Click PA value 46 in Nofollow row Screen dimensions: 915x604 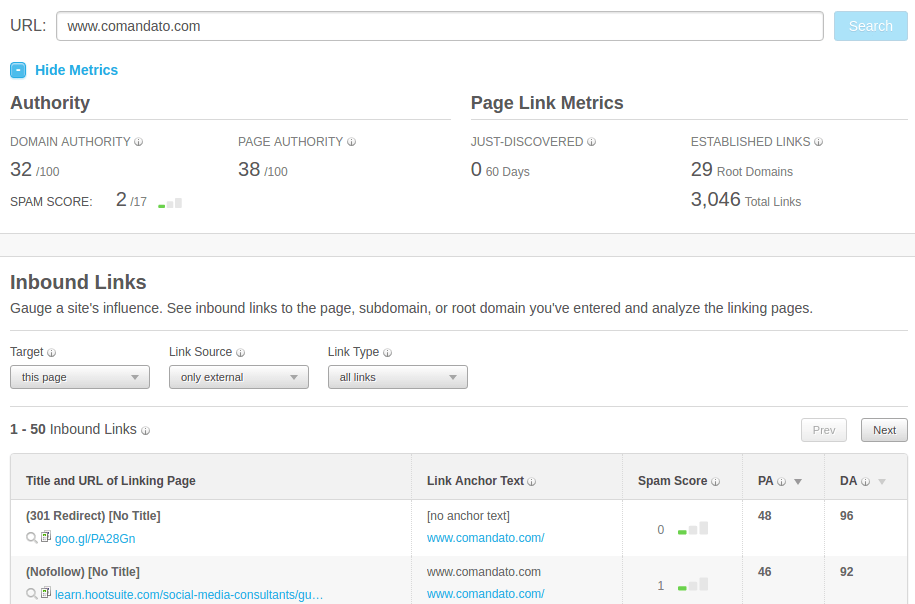764,572
